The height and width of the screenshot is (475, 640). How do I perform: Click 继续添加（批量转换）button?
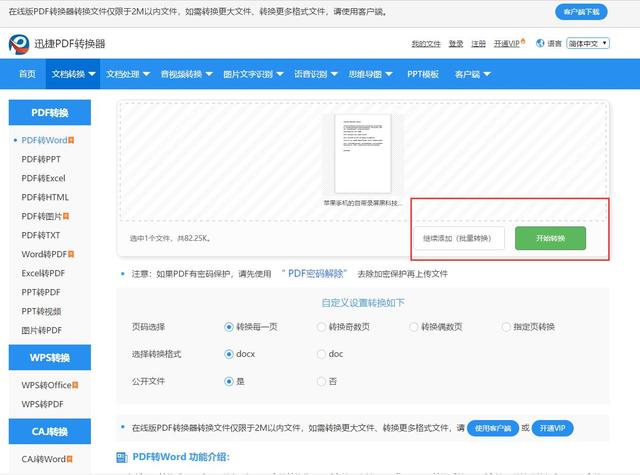[459, 238]
